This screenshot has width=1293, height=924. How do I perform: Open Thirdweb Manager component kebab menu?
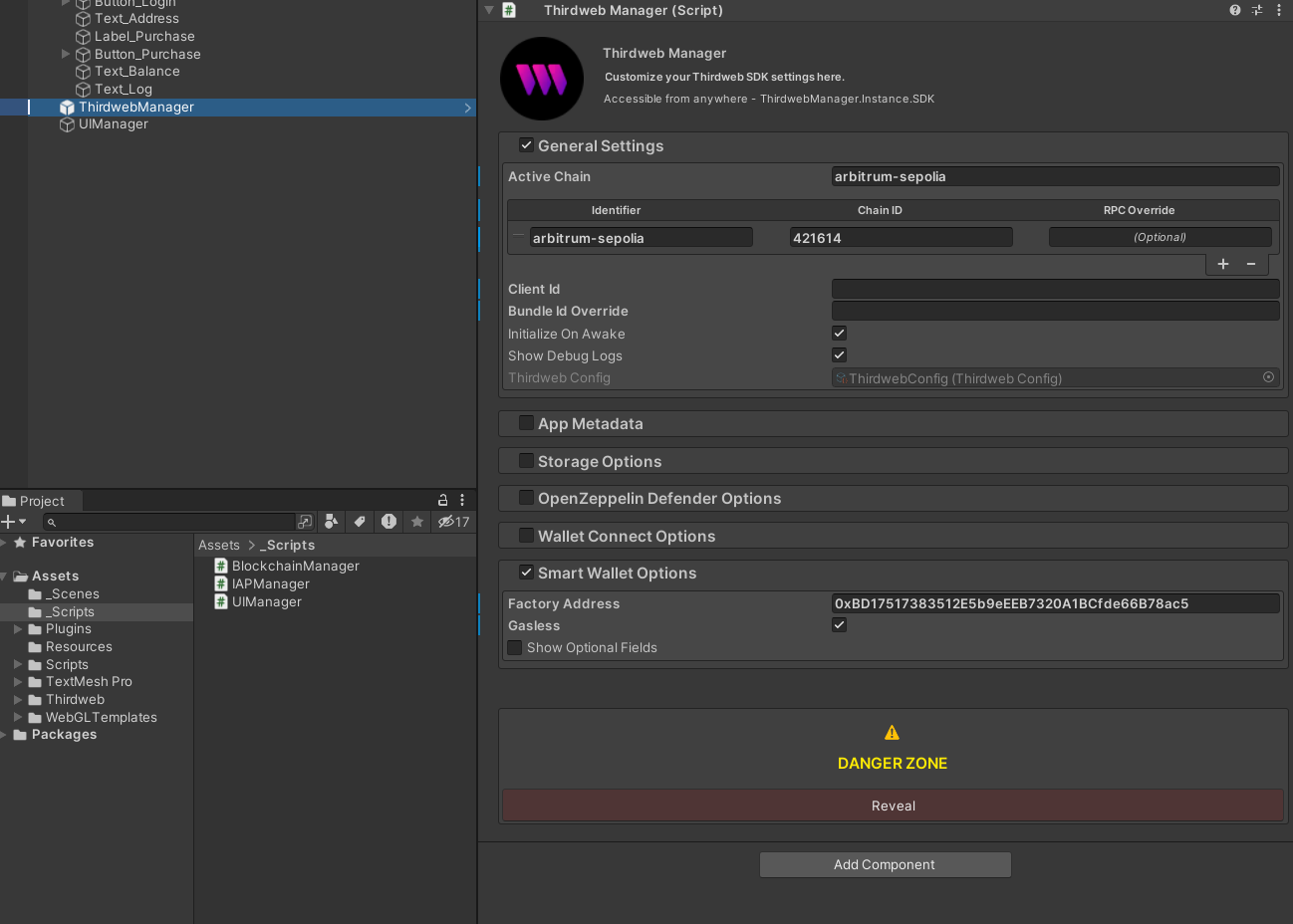pyautogui.click(x=1279, y=10)
